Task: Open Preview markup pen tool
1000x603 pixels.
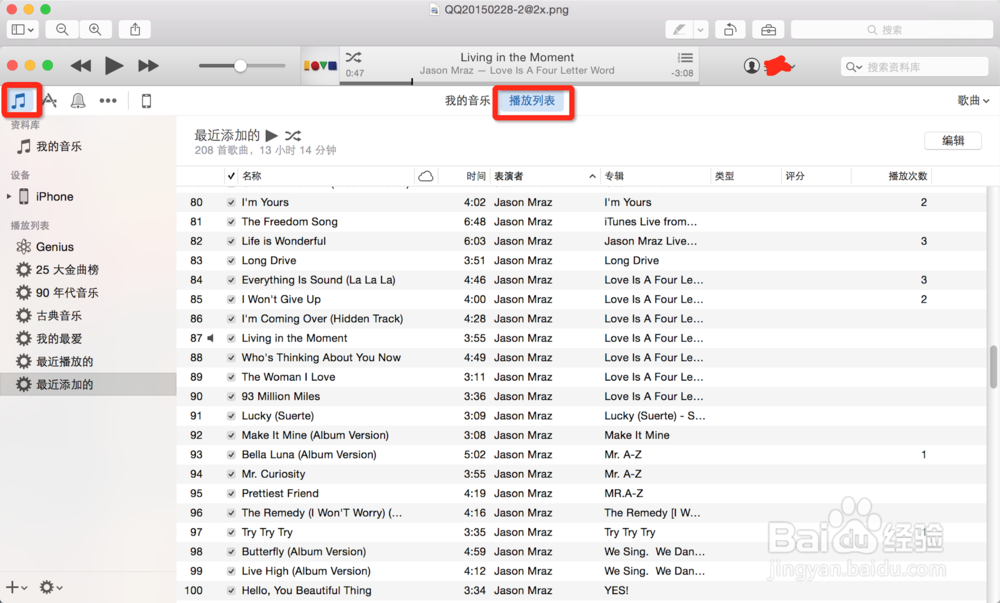Action: point(679,29)
